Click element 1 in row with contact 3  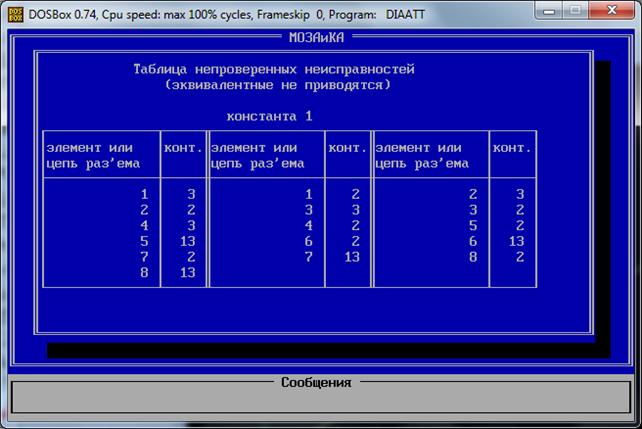tap(144, 194)
